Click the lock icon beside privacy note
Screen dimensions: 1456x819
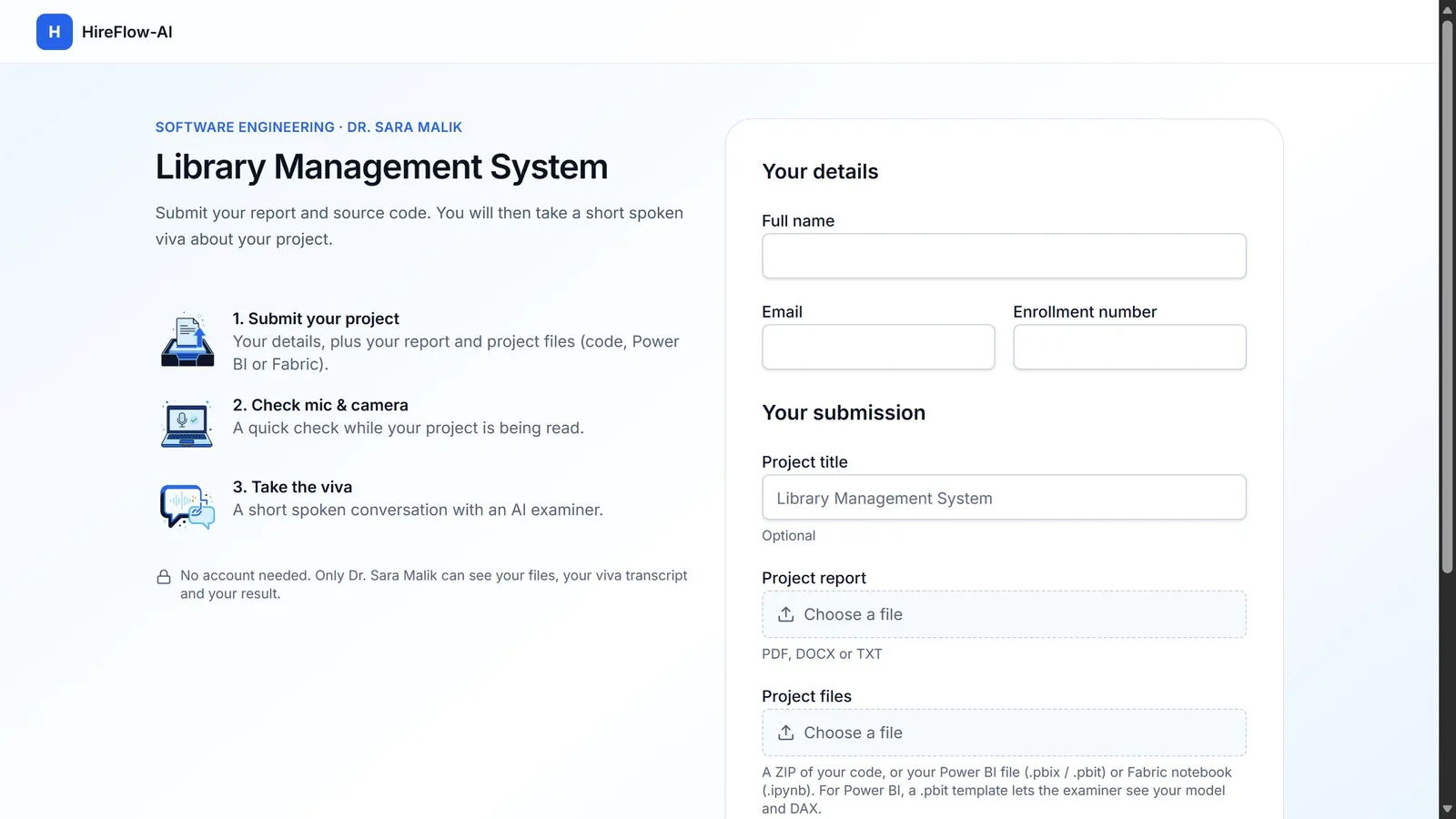(x=164, y=577)
